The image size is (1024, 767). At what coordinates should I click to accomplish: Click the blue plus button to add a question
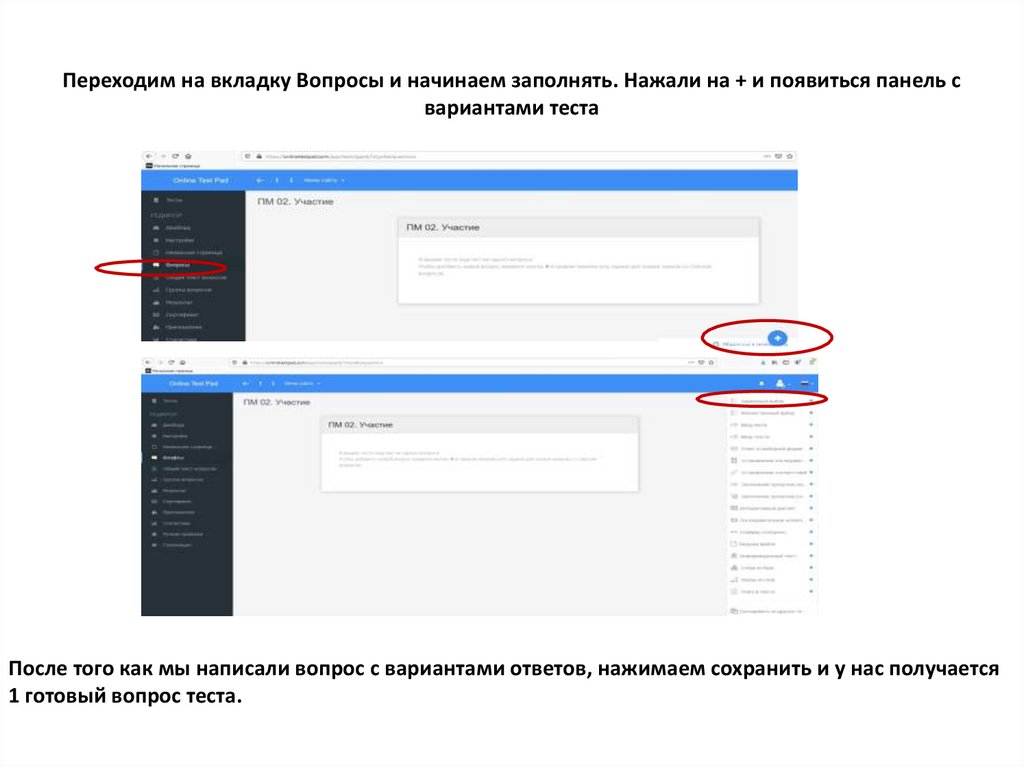click(x=777, y=338)
